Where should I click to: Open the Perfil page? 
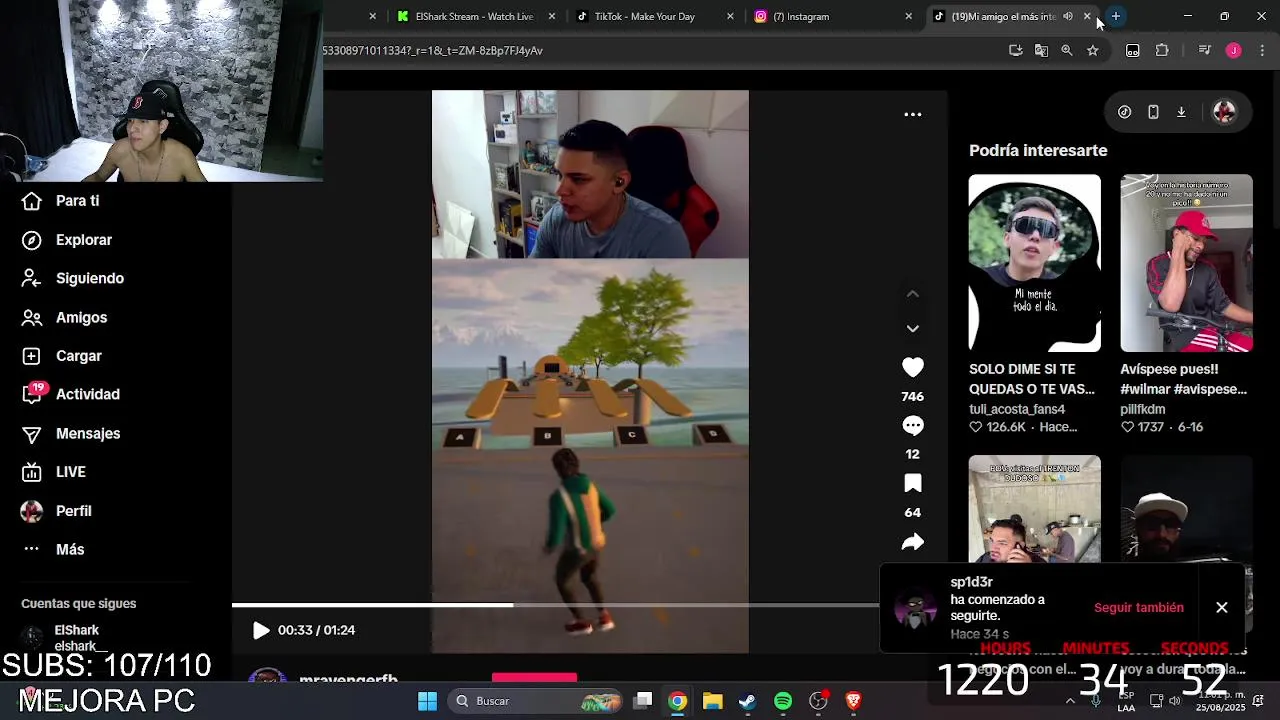point(57,511)
